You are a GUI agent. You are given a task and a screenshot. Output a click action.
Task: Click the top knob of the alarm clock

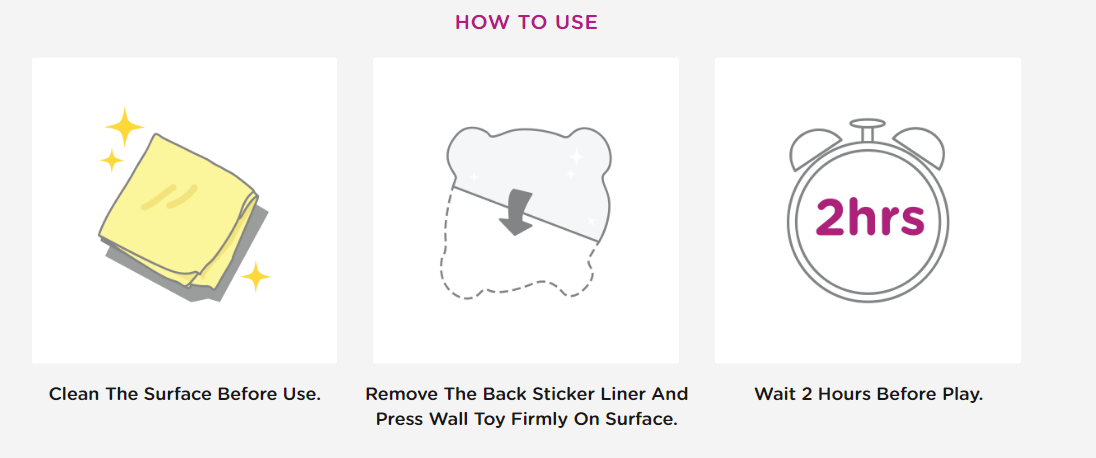pos(867,129)
